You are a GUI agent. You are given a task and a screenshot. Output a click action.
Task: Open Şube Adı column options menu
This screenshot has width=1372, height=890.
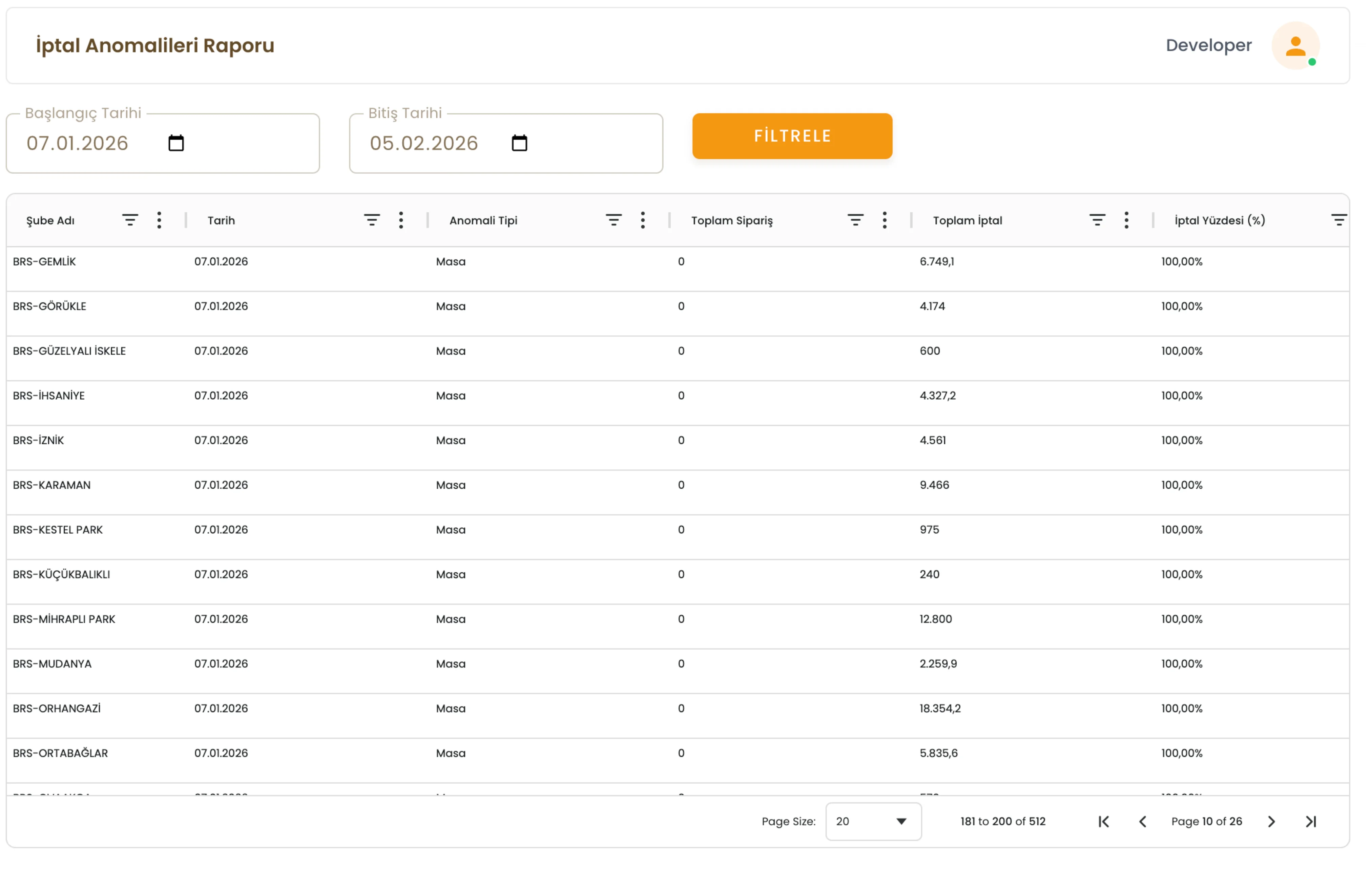point(159,220)
